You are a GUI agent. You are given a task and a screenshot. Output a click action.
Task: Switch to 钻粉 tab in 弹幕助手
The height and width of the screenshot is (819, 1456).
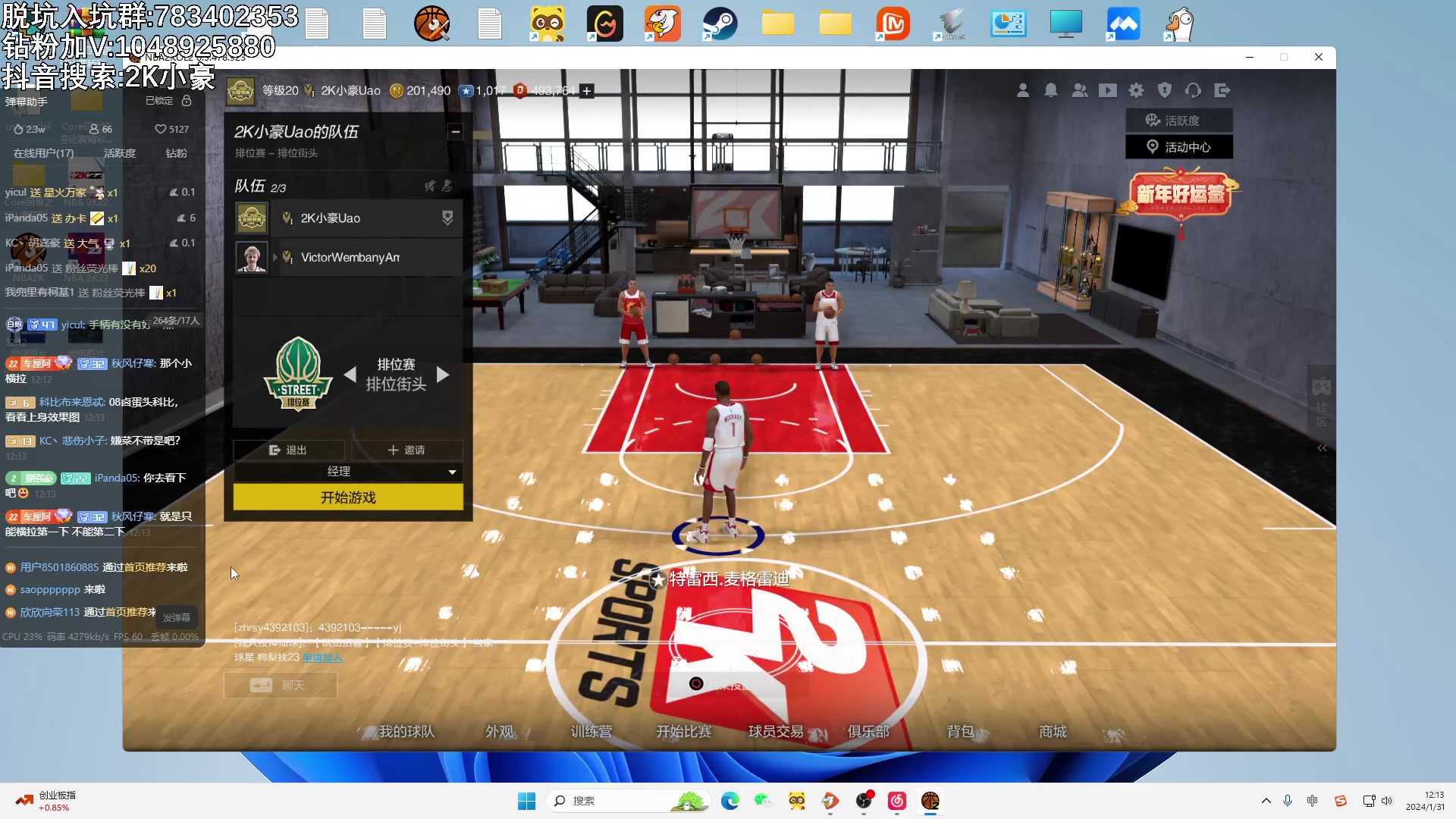tap(176, 153)
